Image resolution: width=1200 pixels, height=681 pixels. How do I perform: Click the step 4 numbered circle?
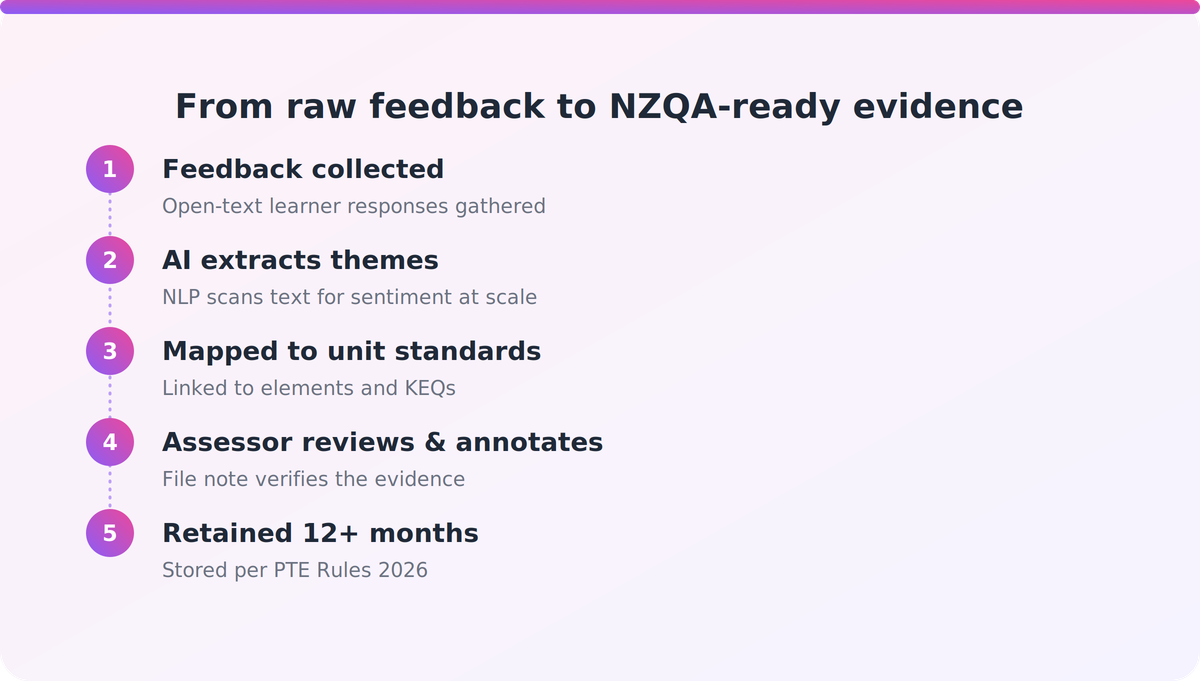[x=110, y=442]
